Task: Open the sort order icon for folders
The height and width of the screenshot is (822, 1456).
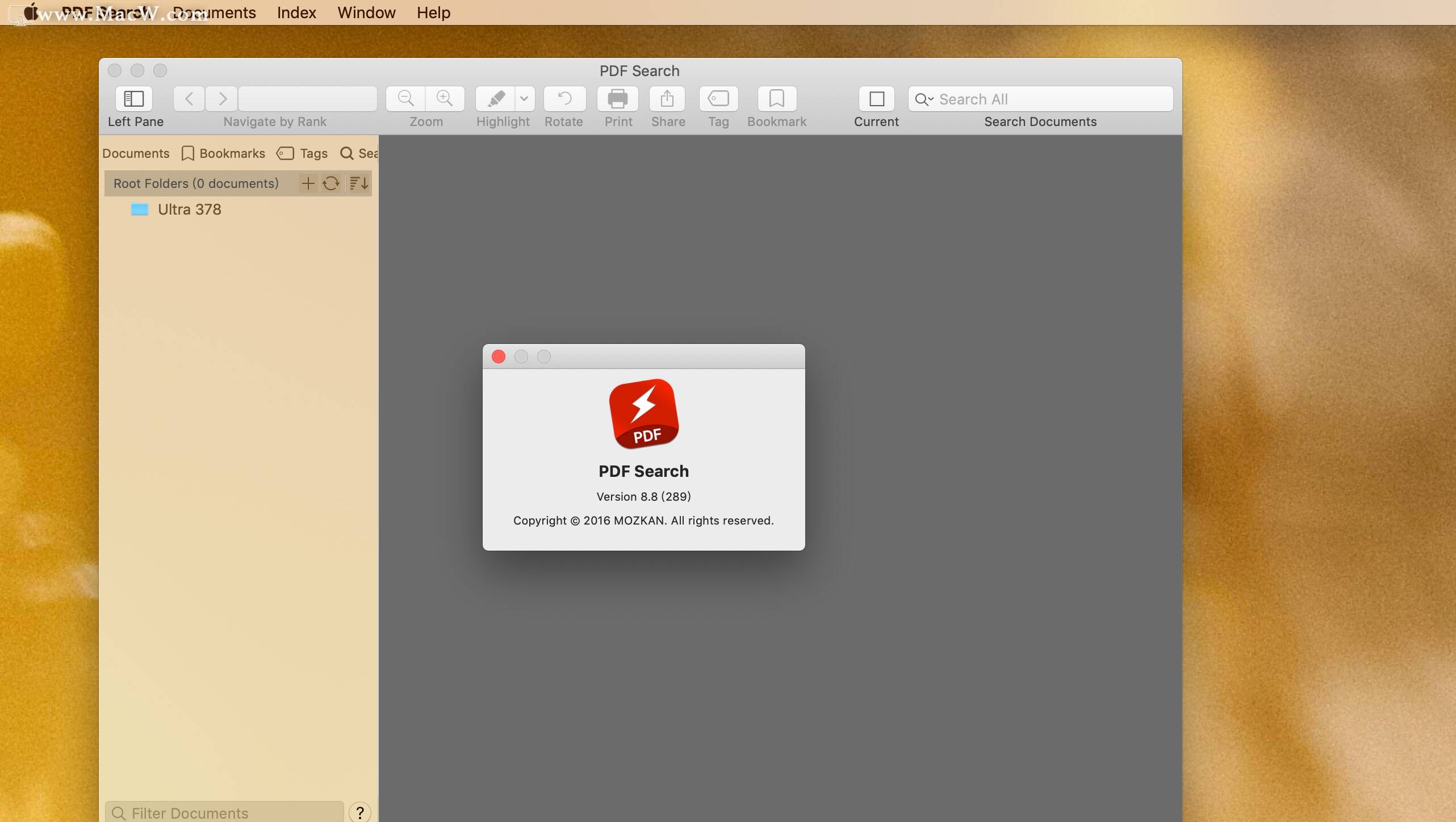Action: [358, 183]
